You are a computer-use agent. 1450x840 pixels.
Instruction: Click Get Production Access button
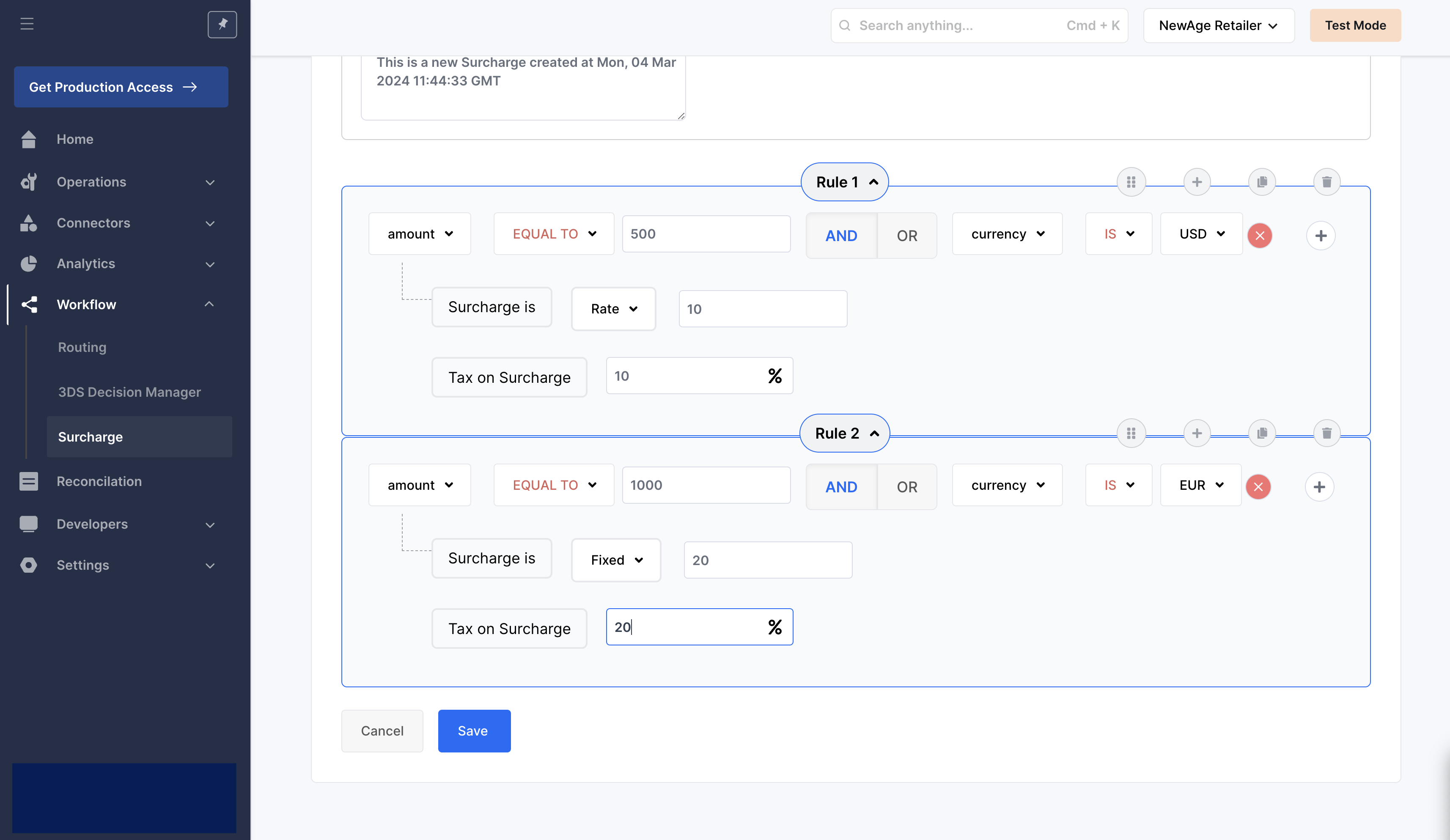click(x=121, y=87)
